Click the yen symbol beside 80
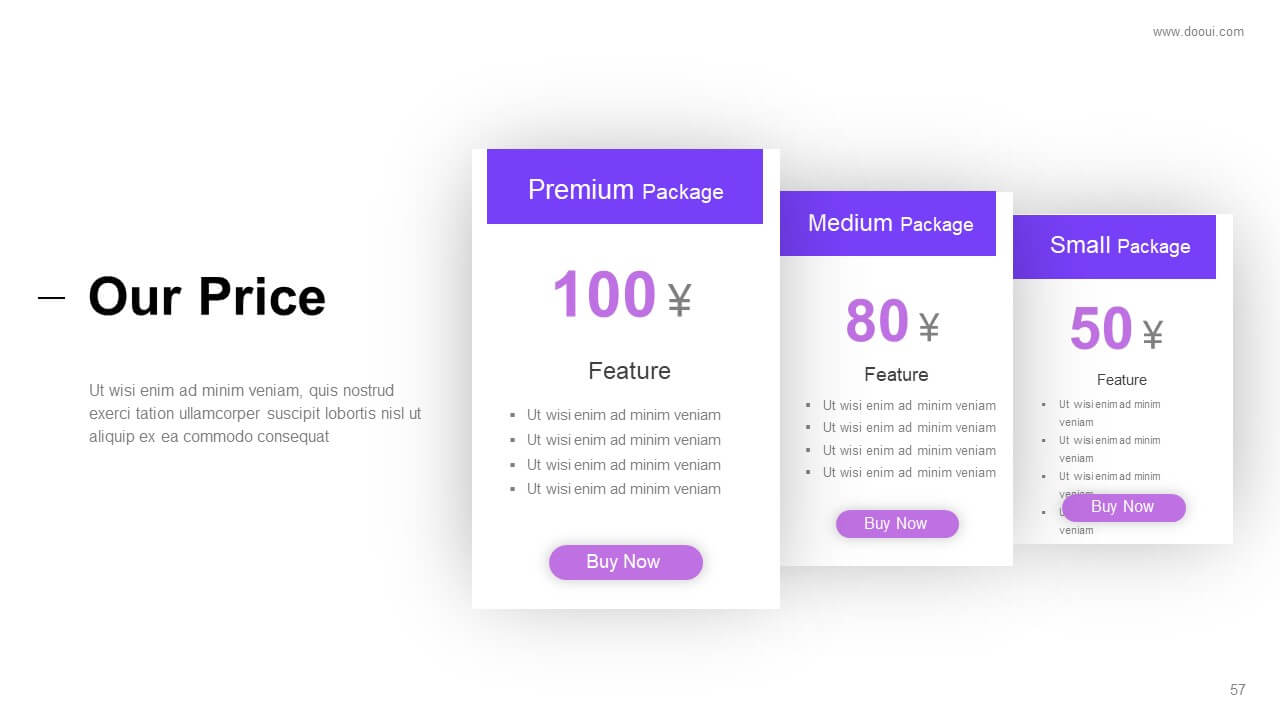 pos(929,326)
